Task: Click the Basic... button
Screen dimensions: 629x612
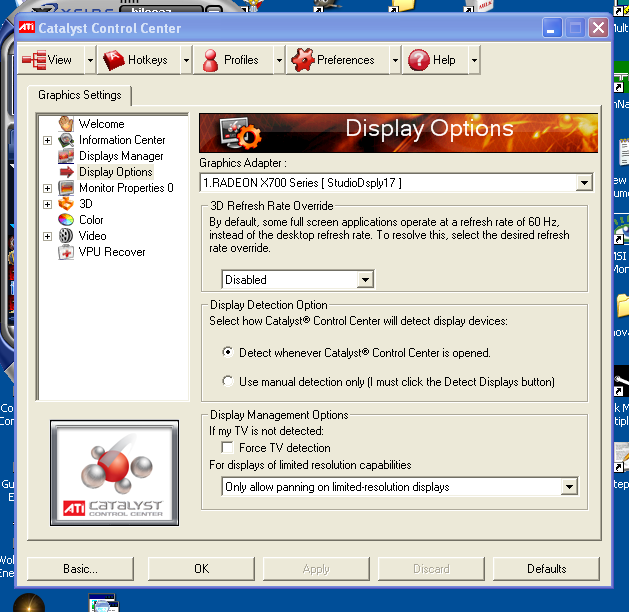Action: point(80,569)
